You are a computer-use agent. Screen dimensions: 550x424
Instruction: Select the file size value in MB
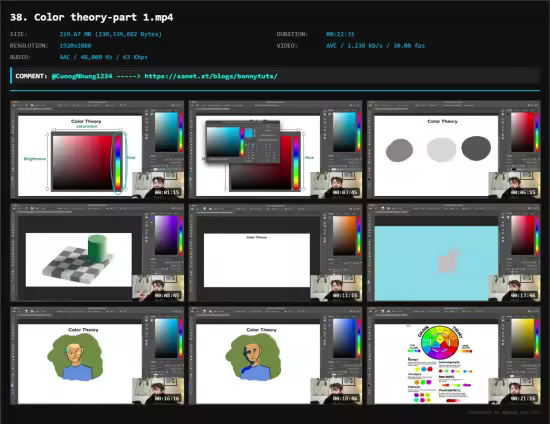coord(110,34)
